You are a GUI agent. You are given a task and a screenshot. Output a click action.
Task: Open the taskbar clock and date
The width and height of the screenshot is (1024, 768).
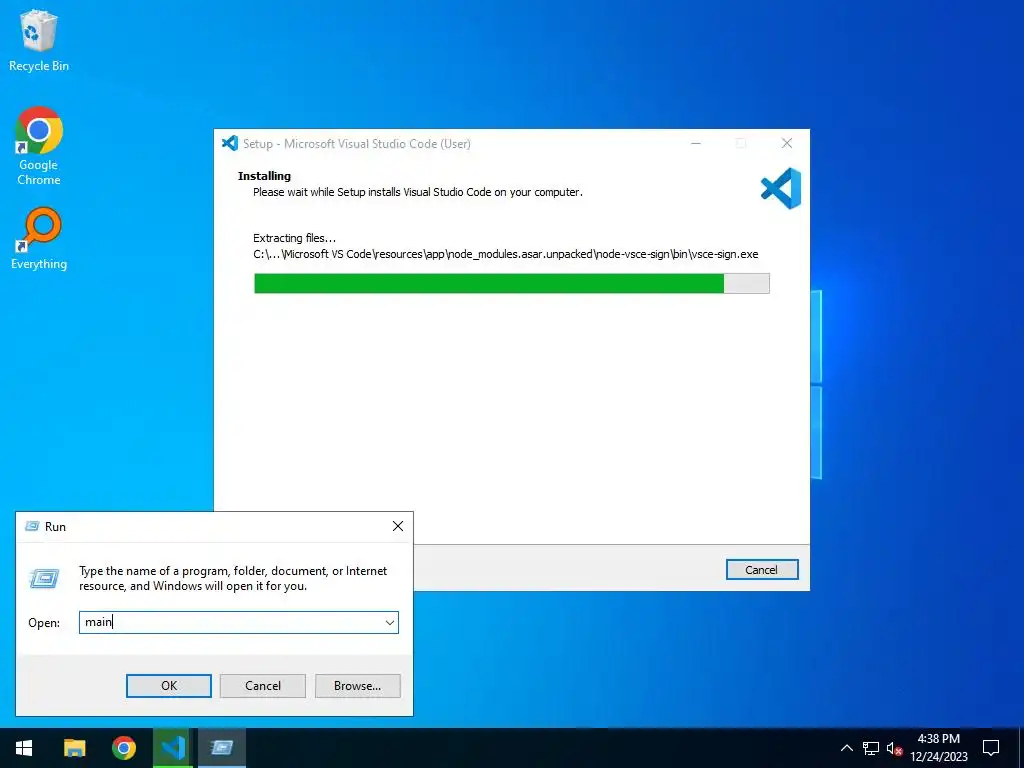click(938, 748)
